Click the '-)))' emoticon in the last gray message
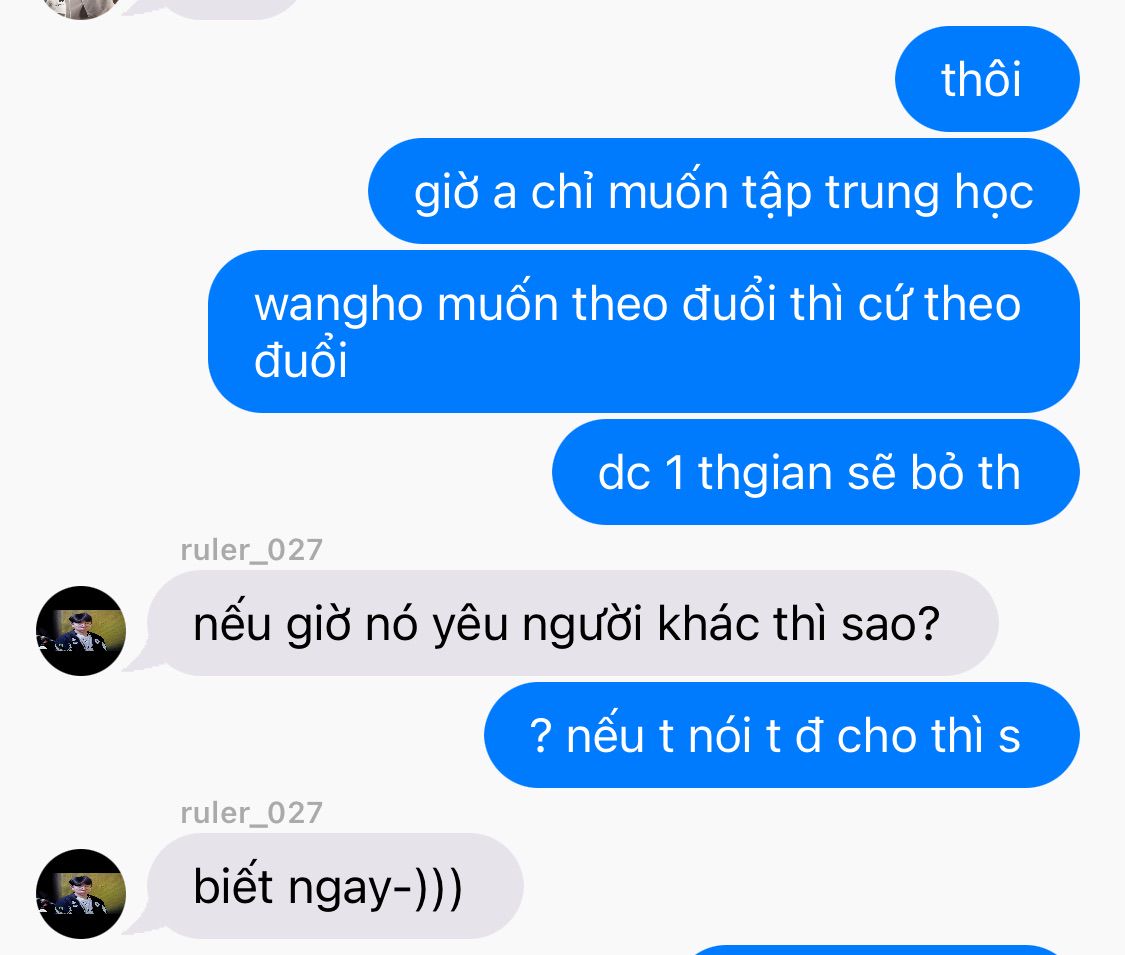This screenshot has height=955, width=1125. click(429, 888)
